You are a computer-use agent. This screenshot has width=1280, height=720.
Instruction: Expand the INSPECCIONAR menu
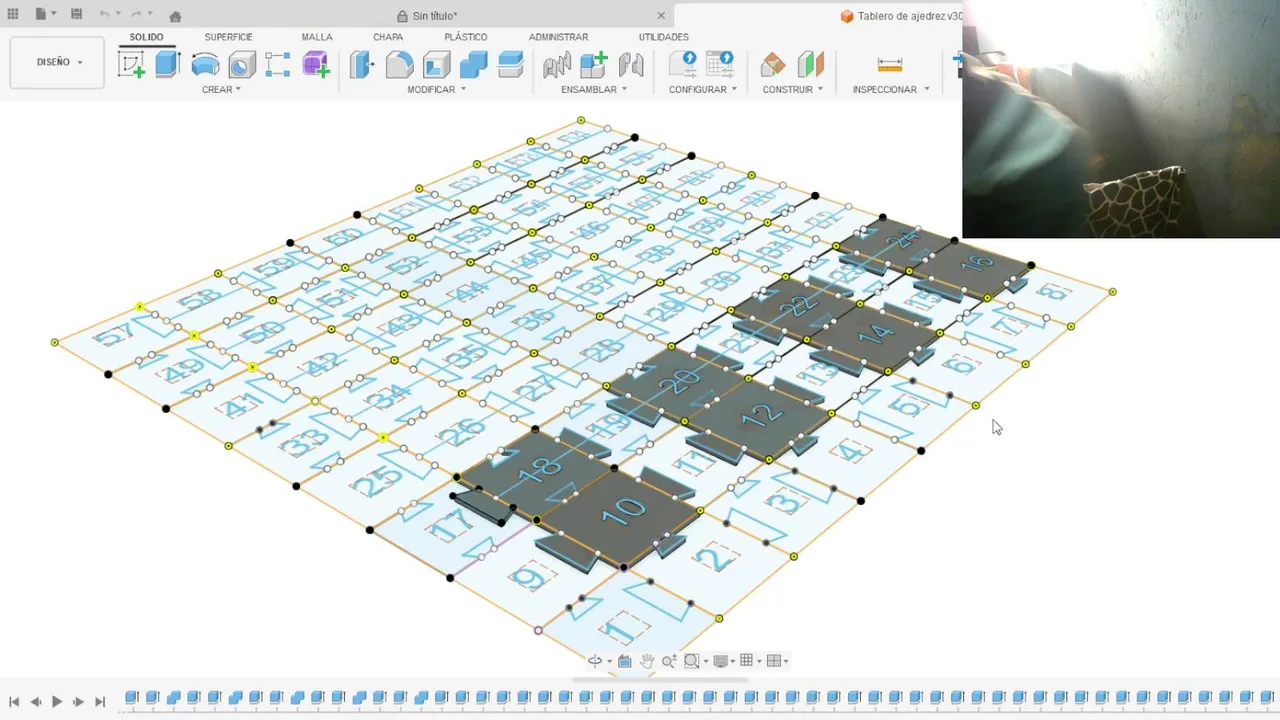[x=891, y=89]
